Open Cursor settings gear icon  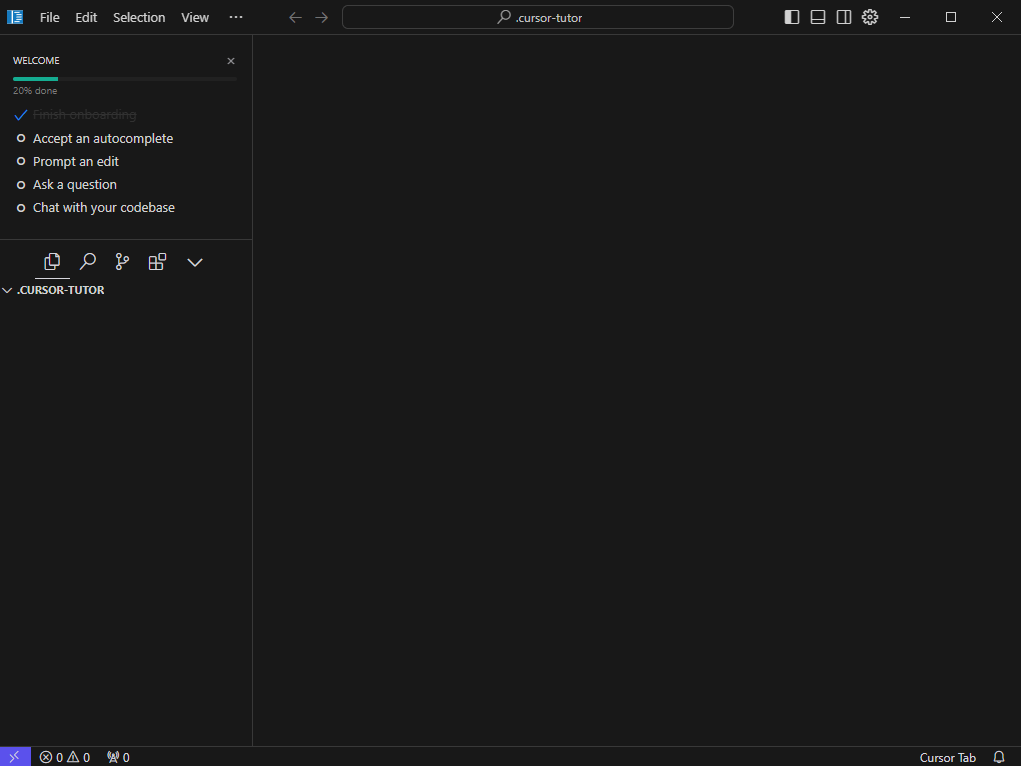(870, 18)
